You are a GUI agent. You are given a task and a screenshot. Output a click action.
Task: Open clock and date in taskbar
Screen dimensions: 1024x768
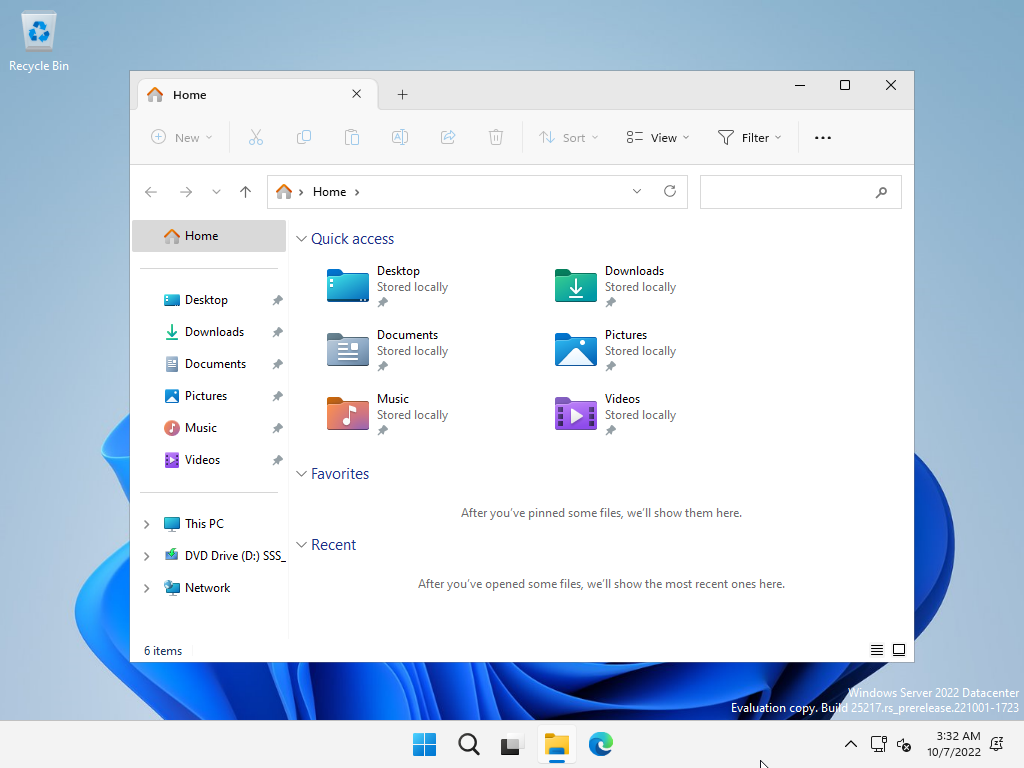954,744
